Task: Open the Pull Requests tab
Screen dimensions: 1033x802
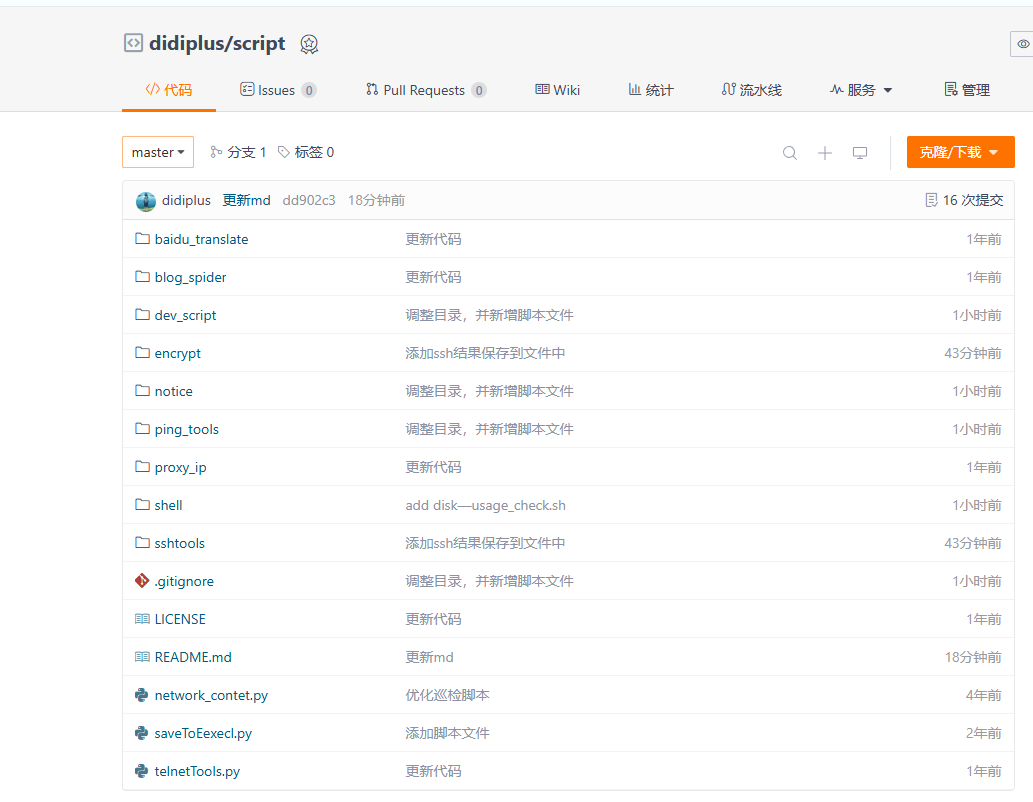Action: coord(426,90)
